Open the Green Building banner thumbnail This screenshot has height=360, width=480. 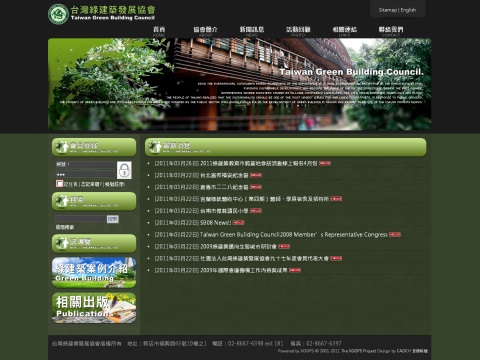(x=94, y=272)
